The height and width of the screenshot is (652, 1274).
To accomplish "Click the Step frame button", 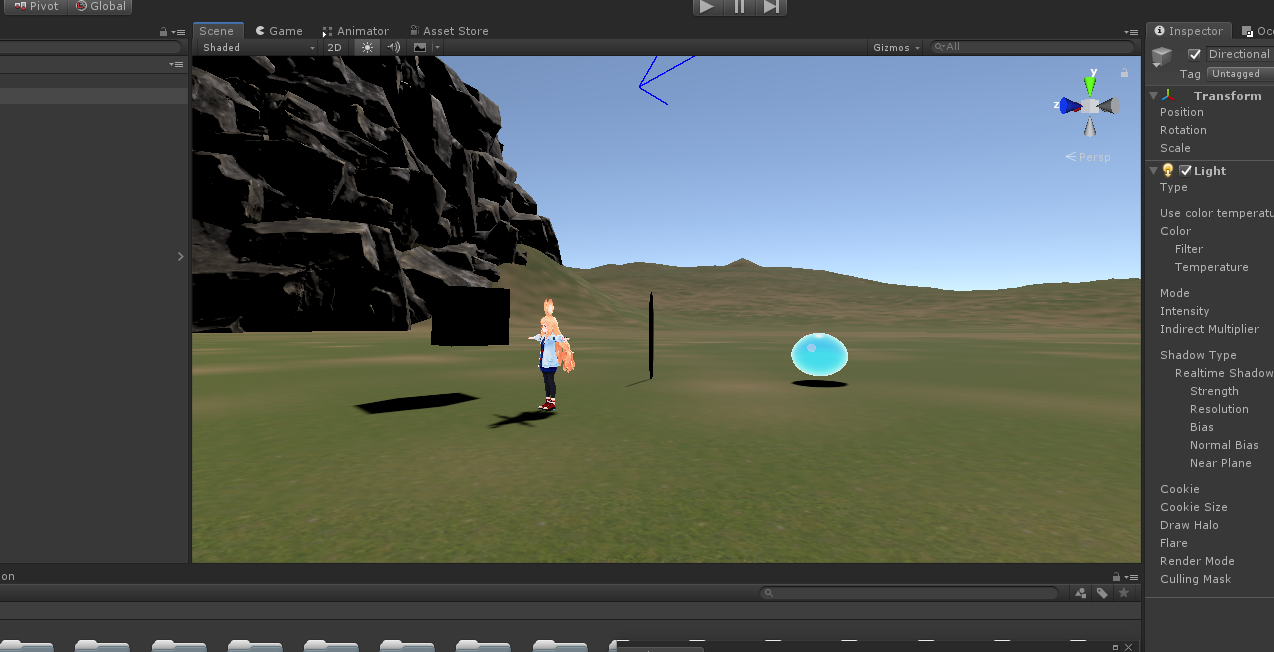I will (771, 7).
